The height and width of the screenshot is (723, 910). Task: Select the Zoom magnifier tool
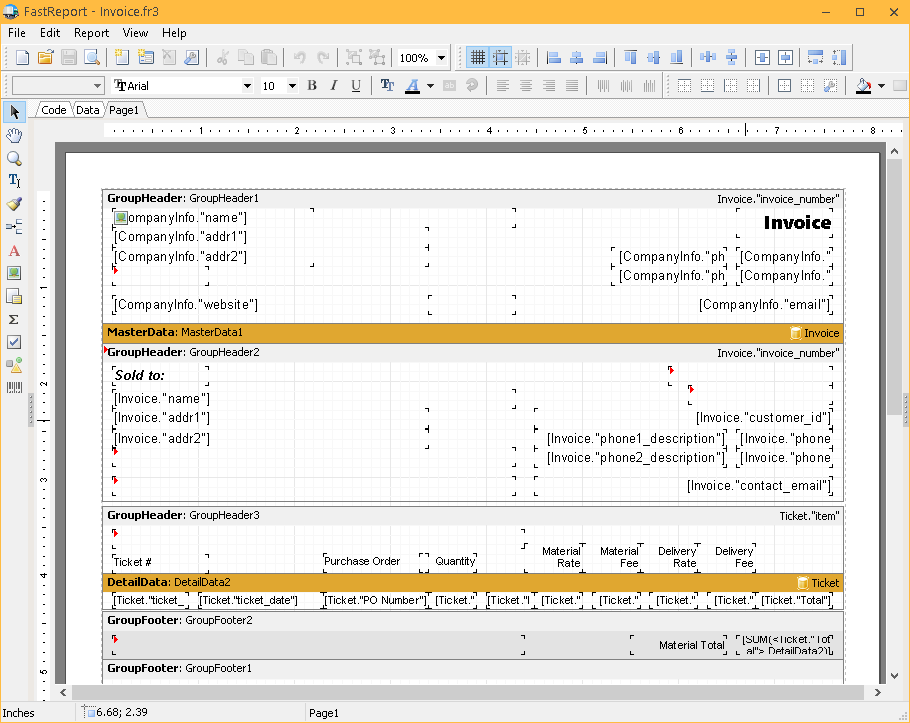coord(14,158)
